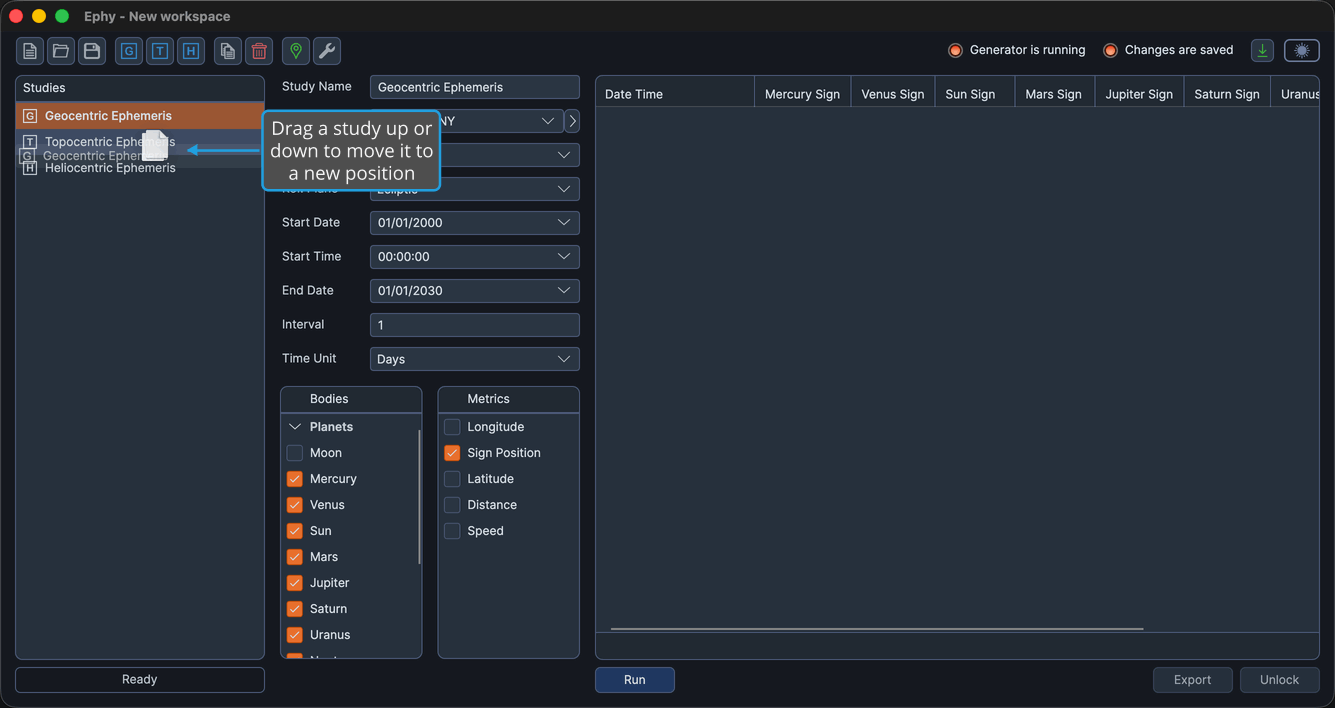Save workspace with the floppy disk icon
This screenshot has width=1335, height=708.
[92, 51]
